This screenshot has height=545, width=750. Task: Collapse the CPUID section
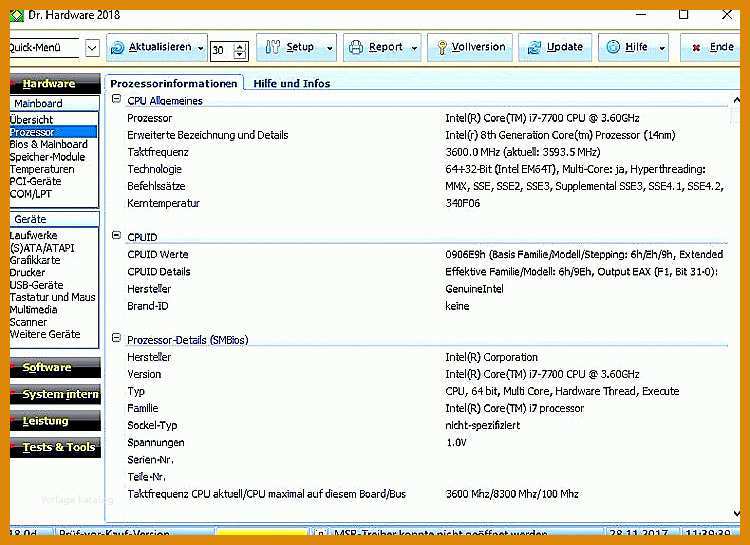coord(116,235)
